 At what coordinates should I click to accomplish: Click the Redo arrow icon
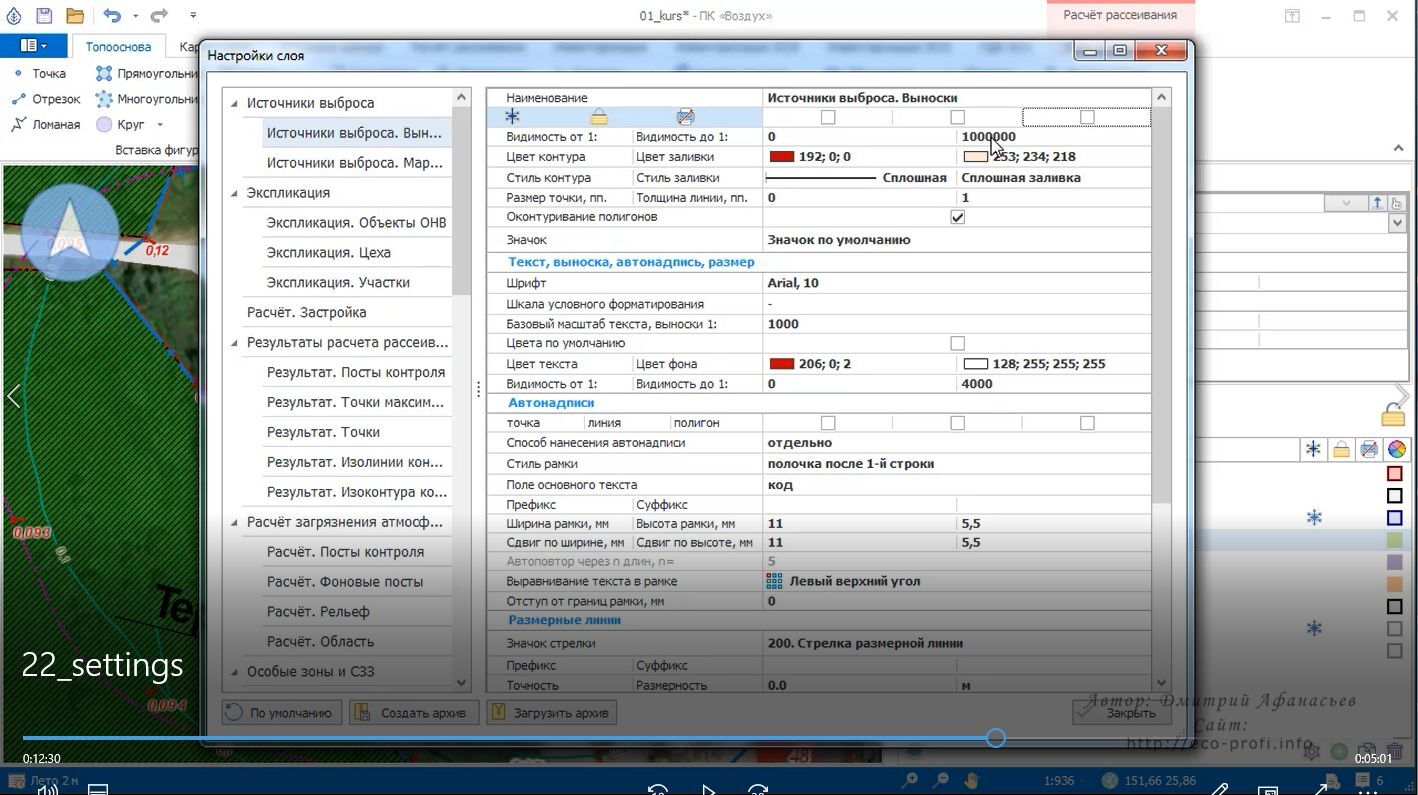point(159,15)
